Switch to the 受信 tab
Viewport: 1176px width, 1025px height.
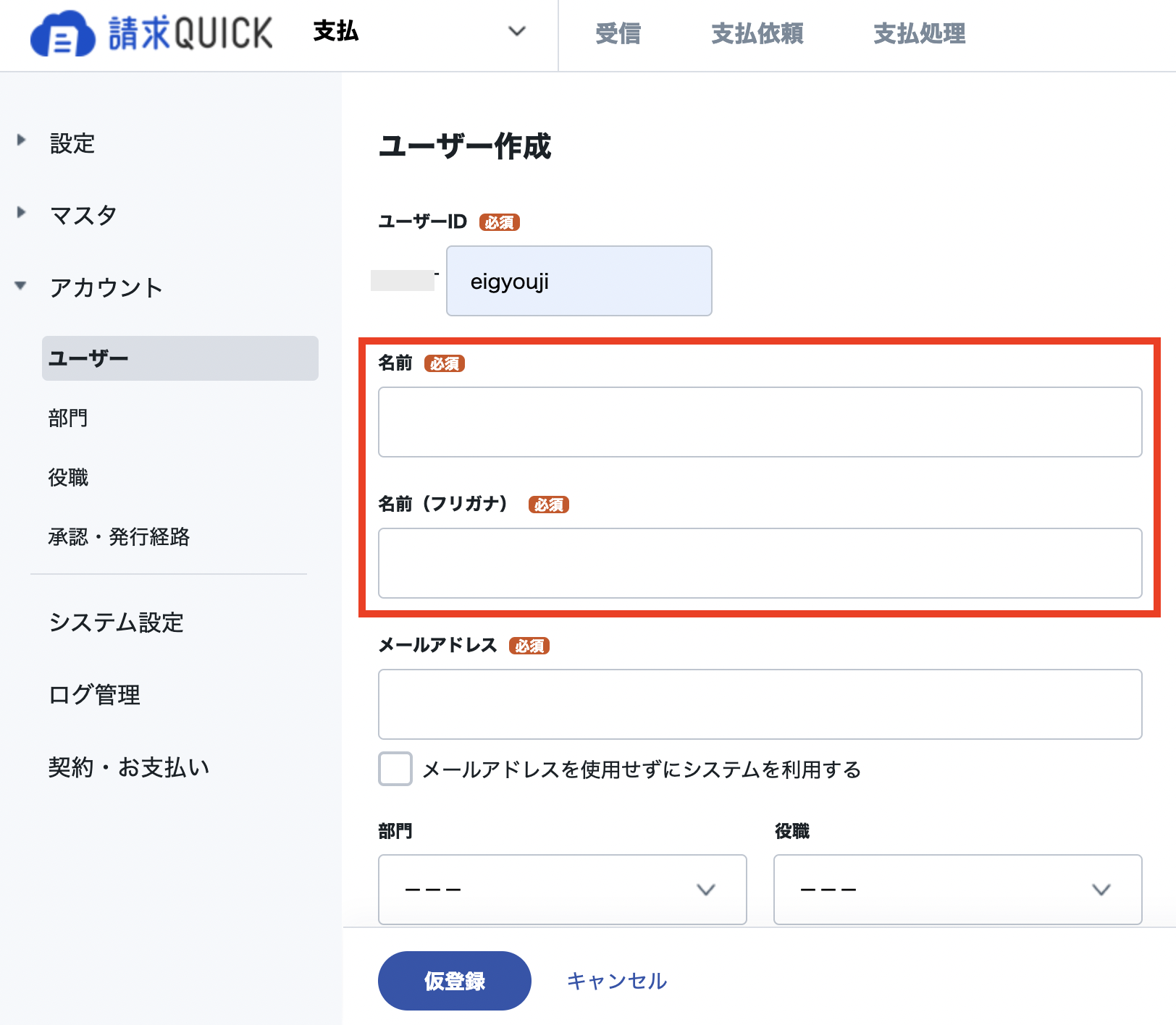[x=618, y=33]
